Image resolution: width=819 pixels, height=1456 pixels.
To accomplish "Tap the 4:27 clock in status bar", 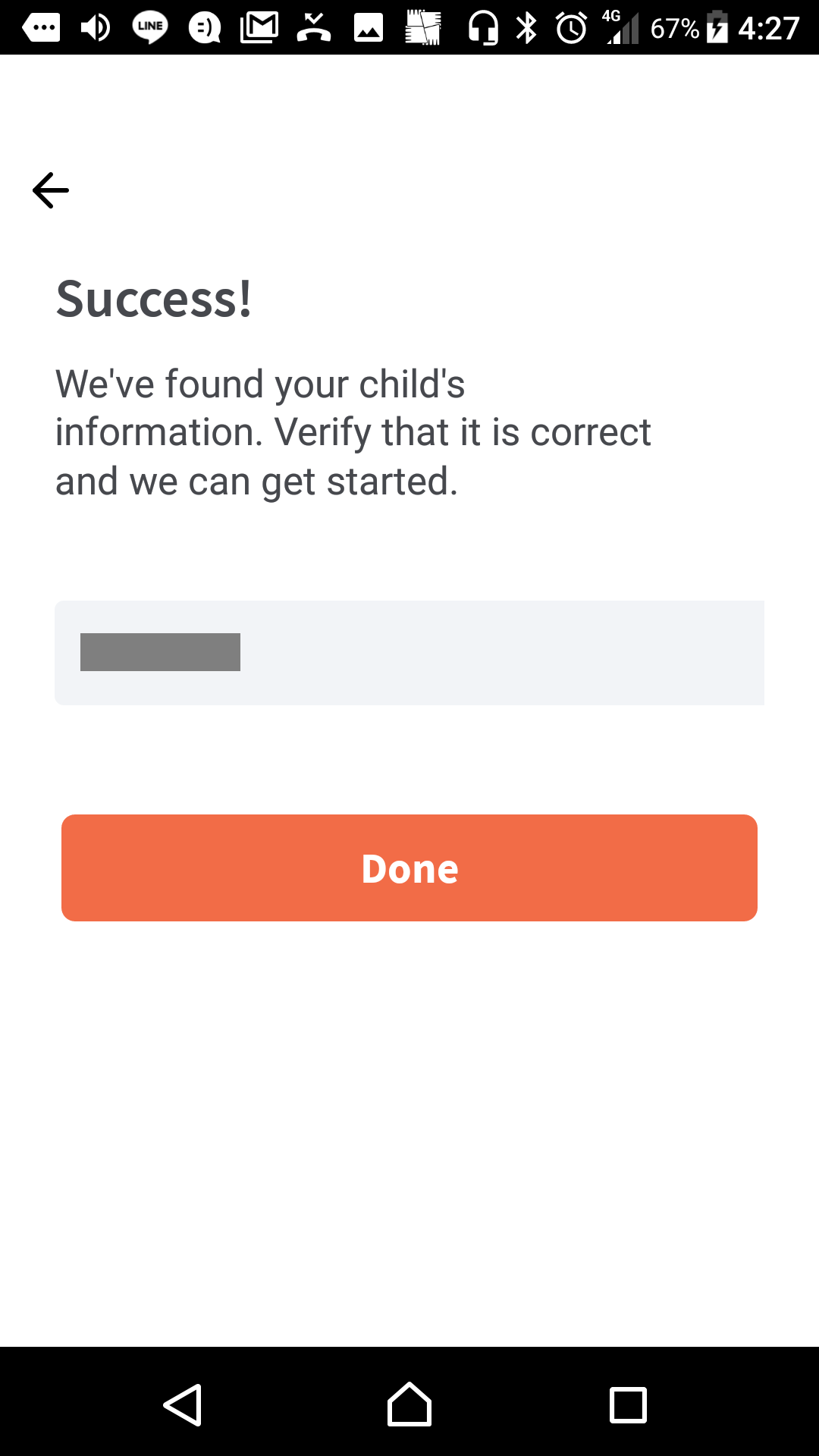I will click(768, 28).
